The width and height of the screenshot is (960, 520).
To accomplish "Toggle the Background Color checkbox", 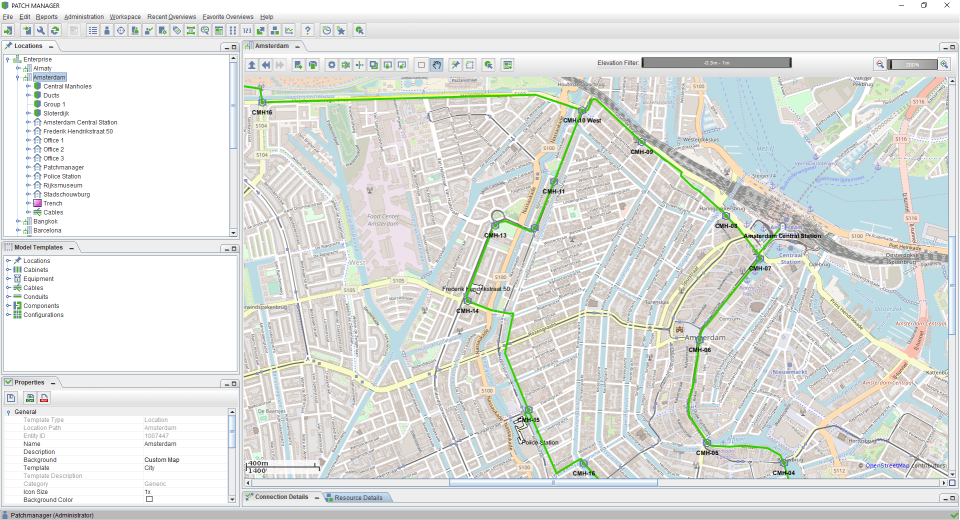I will pos(149,499).
